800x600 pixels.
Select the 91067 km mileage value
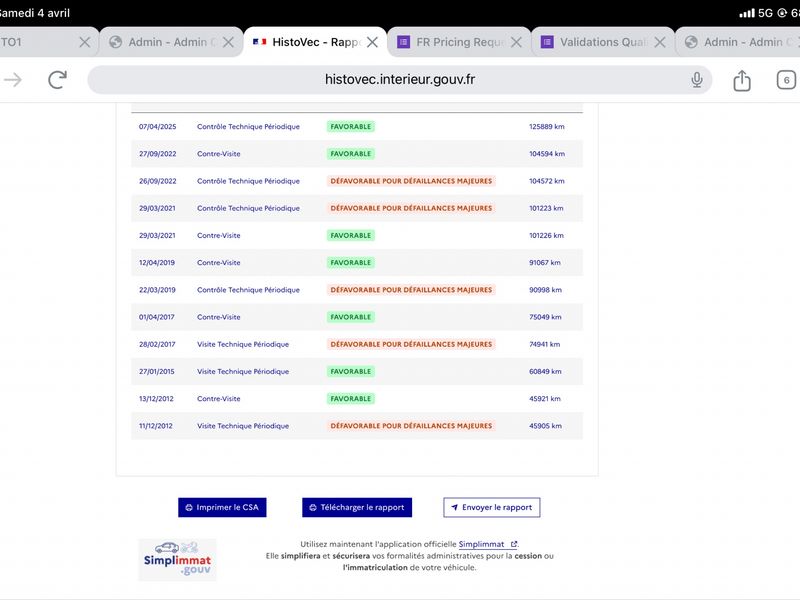pos(544,263)
